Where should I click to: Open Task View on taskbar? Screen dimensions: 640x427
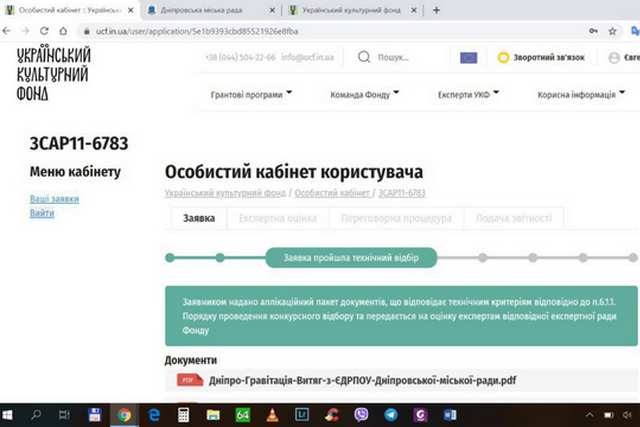[64, 415]
